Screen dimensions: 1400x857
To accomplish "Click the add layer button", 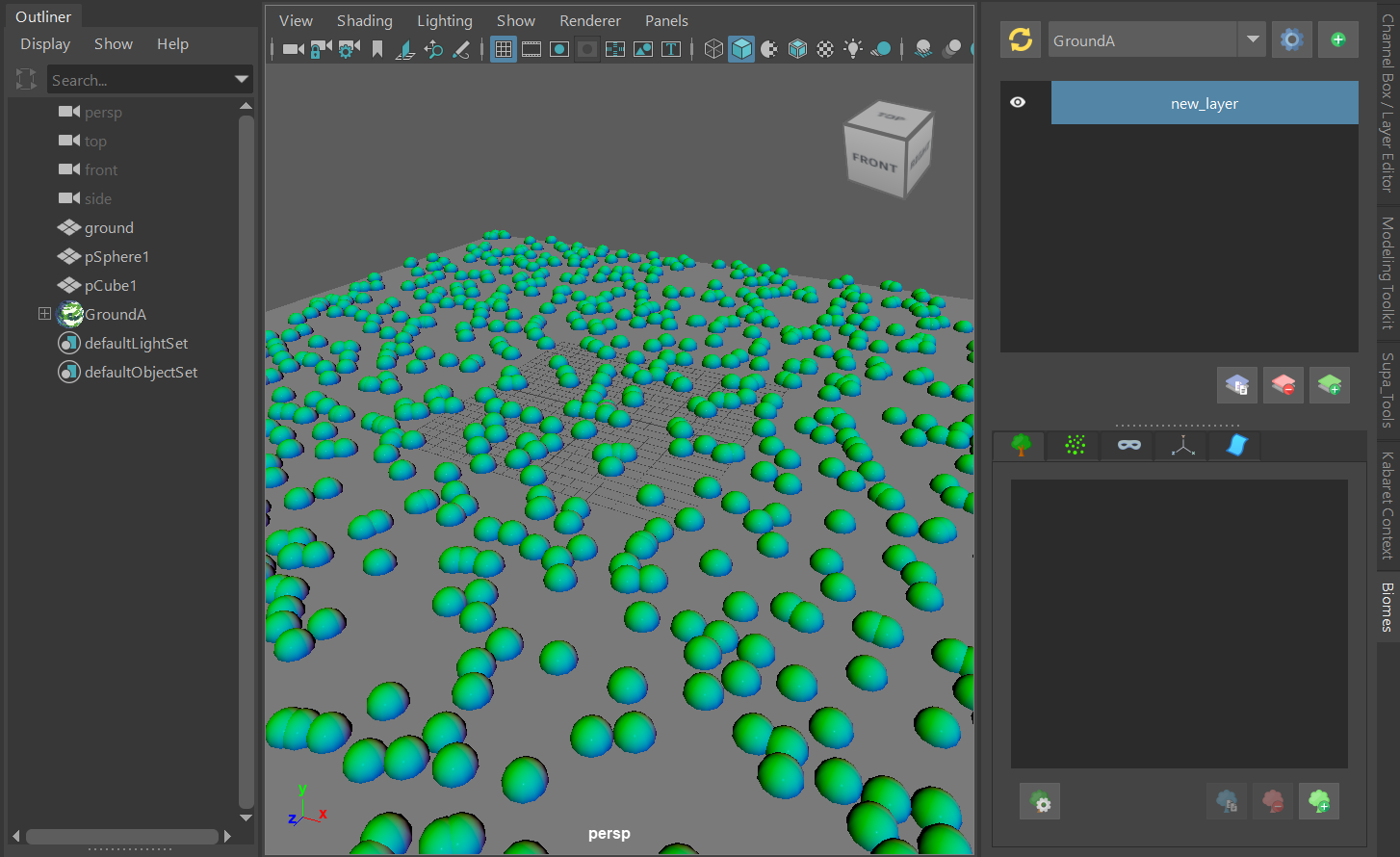I will click(1330, 385).
